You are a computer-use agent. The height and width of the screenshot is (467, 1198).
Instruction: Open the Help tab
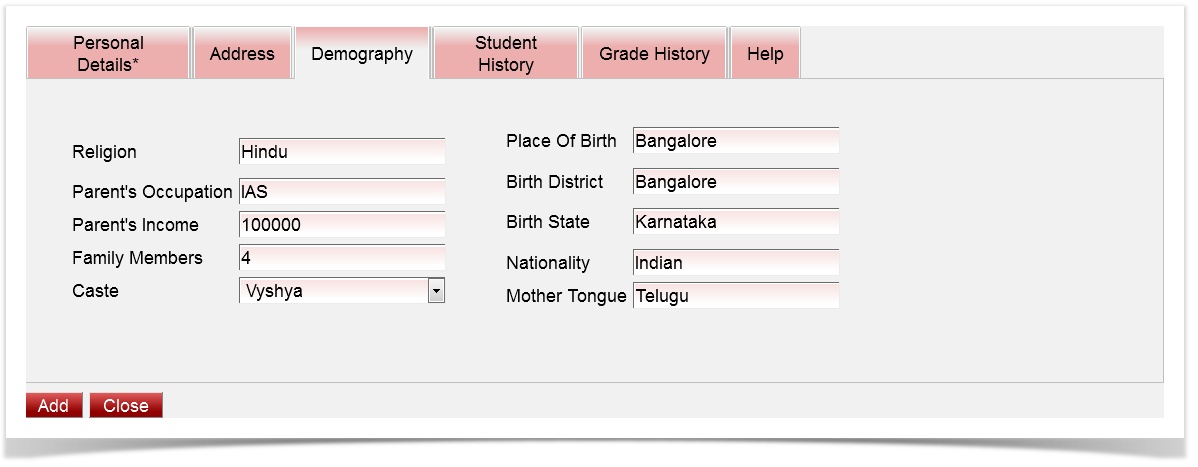pos(765,54)
